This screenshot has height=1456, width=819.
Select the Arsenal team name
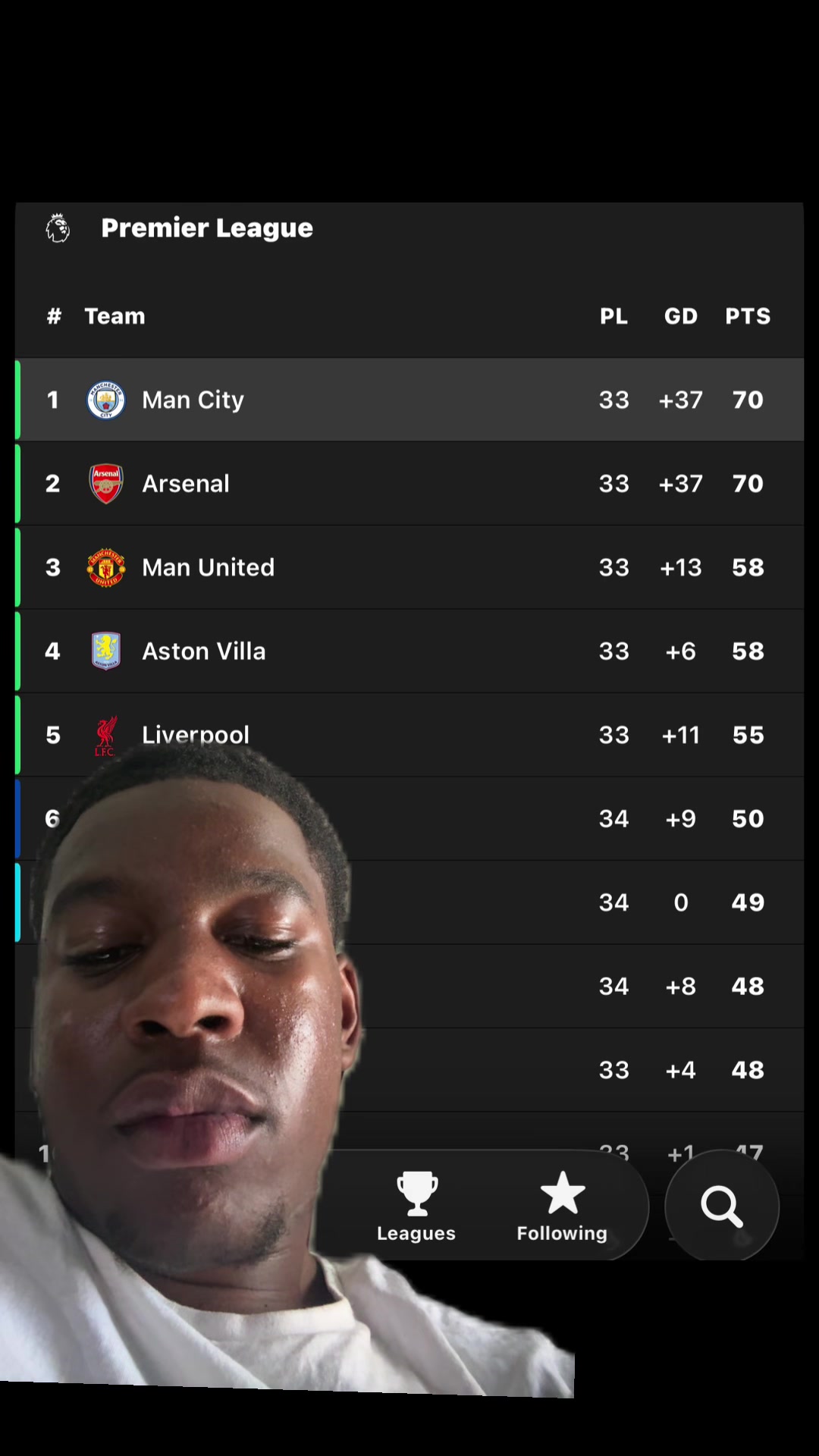pos(186,484)
